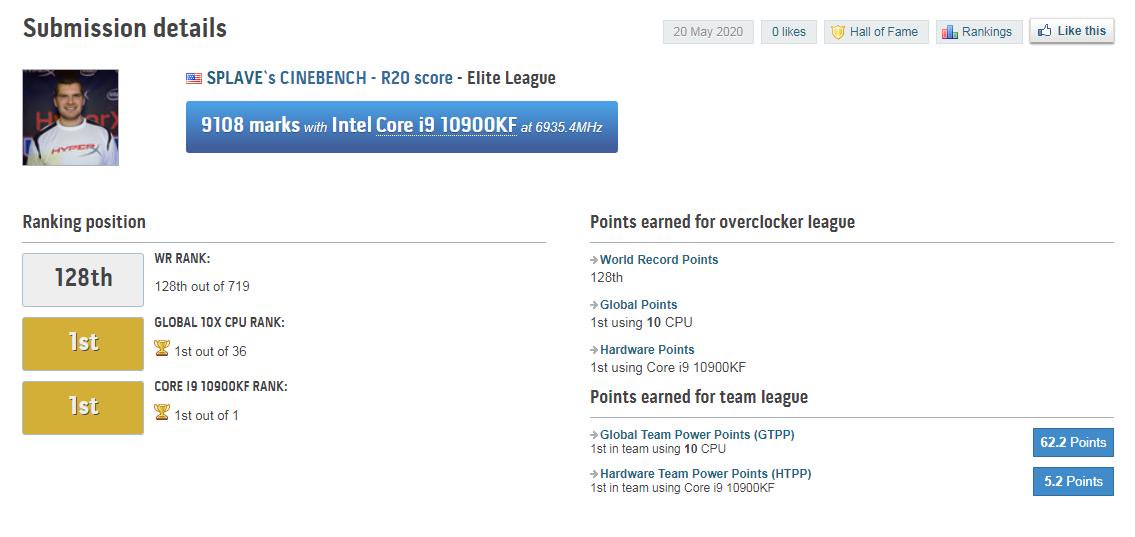Click the trophy icon next to 1st out of 36
The image size is (1135, 537).
click(x=162, y=349)
